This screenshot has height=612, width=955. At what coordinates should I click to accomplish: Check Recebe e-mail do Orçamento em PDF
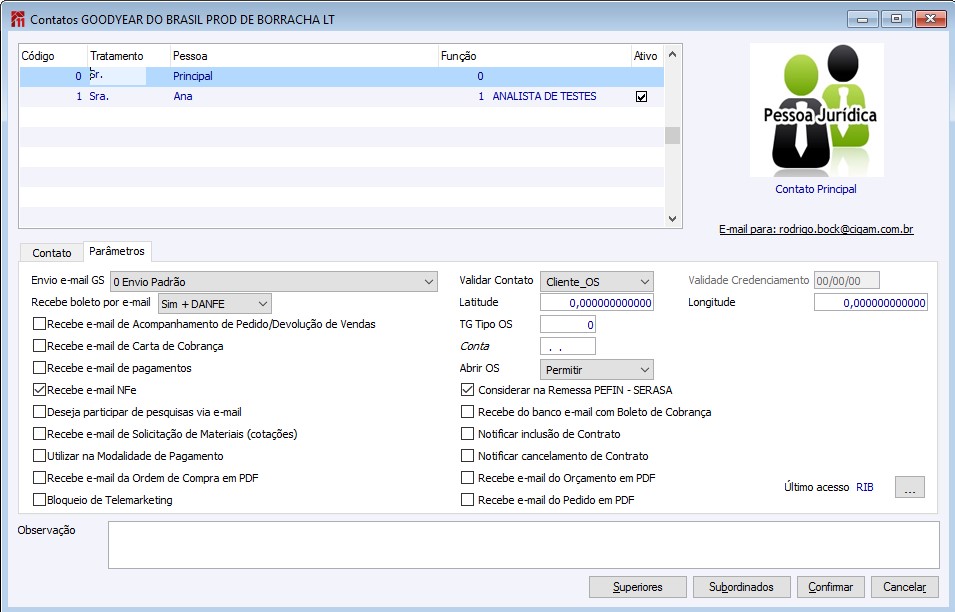tap(467, 477)
